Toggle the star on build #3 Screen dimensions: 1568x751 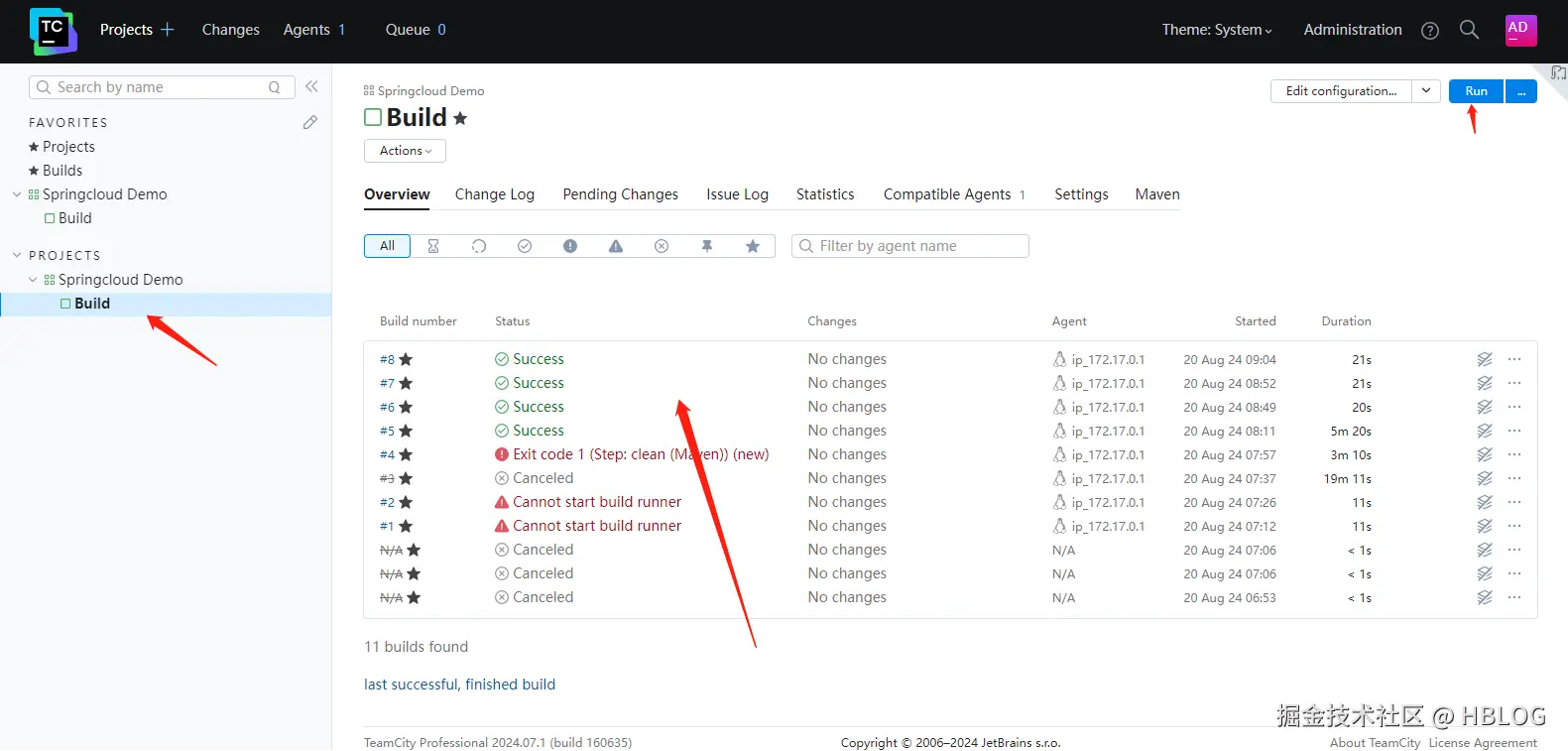[x=406, y=478]
